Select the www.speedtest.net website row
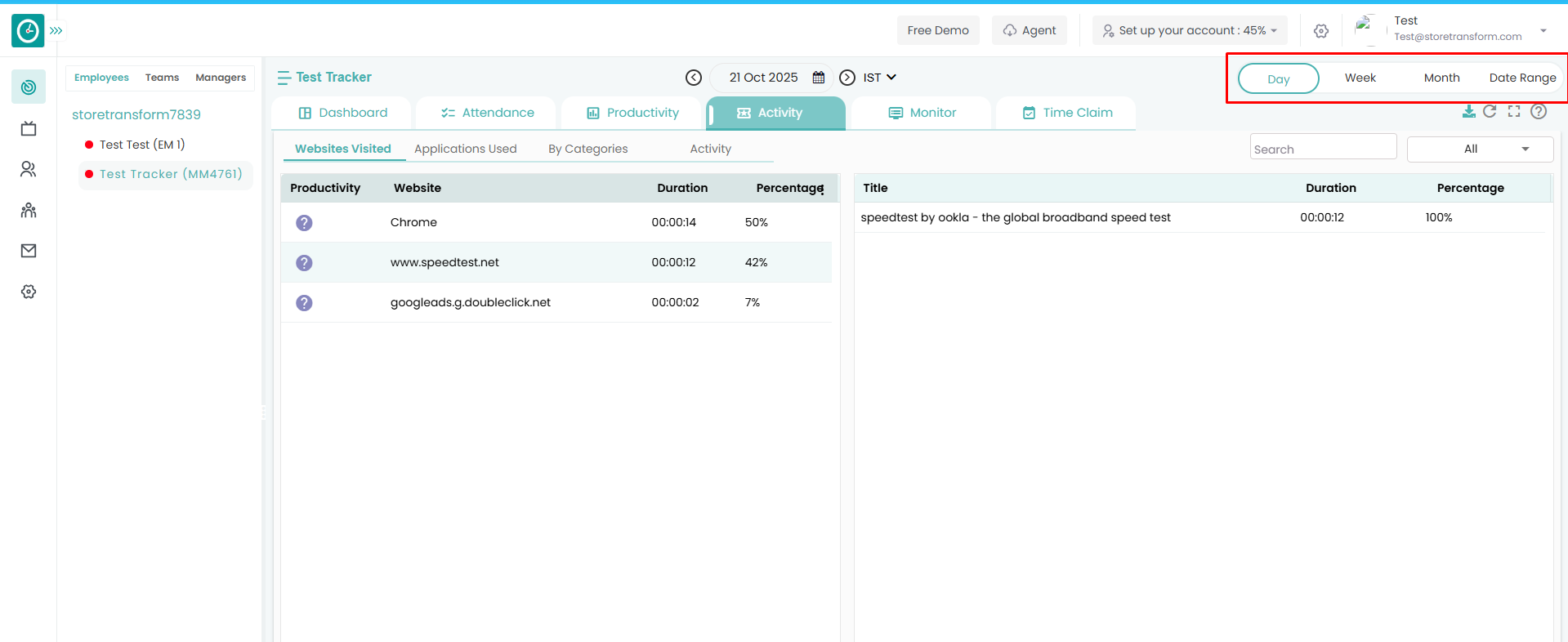 click(x=556, y=262)
